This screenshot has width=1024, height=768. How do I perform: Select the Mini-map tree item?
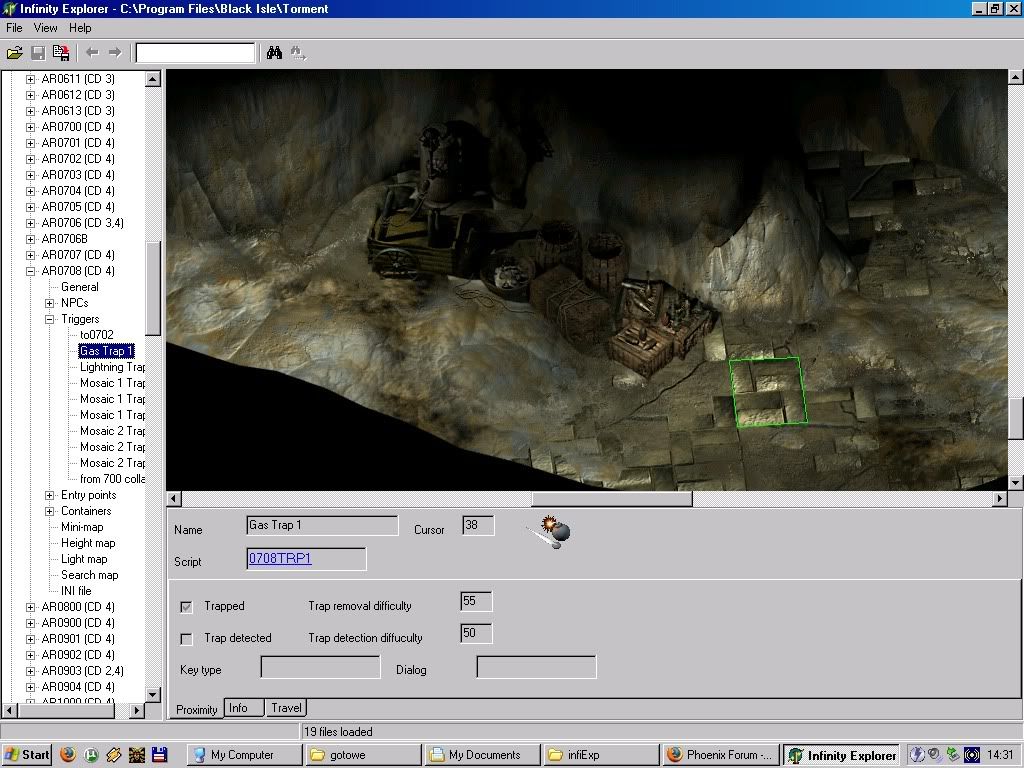[82, 527]
